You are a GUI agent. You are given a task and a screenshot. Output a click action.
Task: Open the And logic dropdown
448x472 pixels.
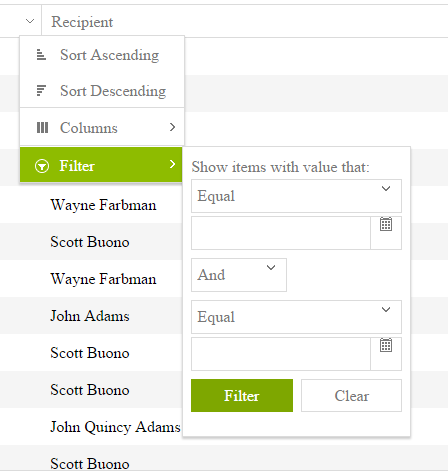pos(239,275)
